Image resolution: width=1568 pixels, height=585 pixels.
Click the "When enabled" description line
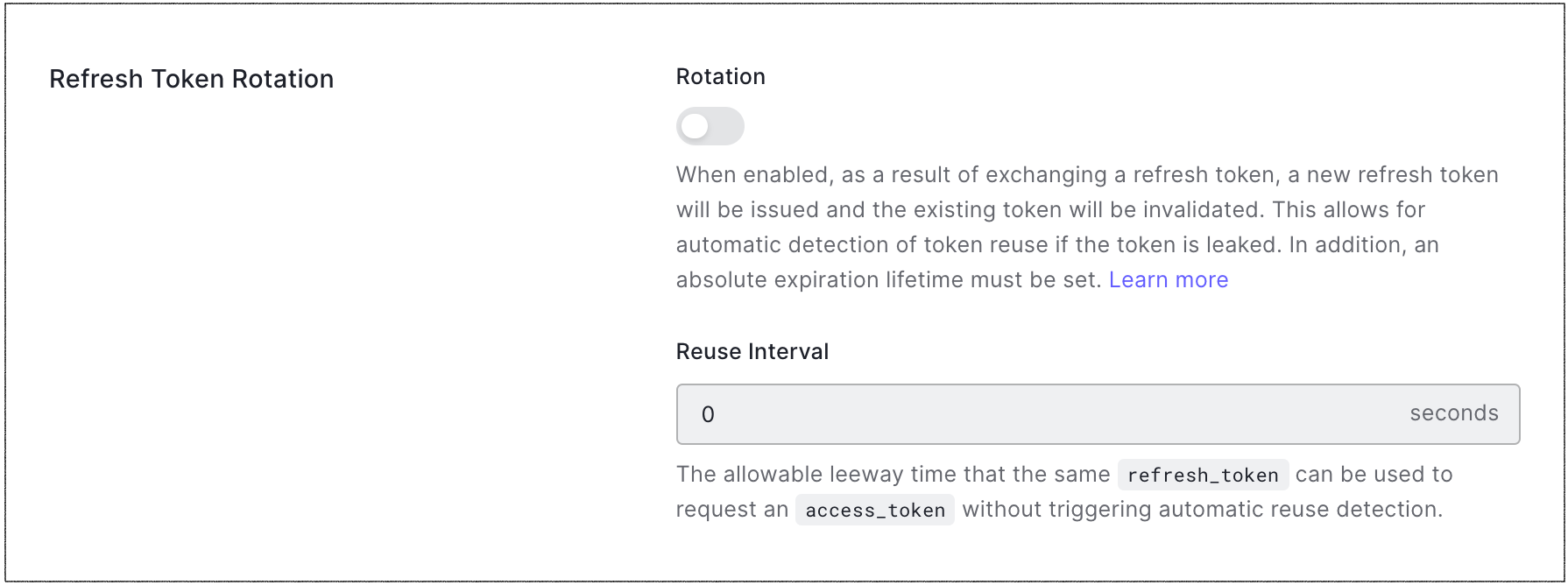pyautogui.click(x=1087, y=174)
